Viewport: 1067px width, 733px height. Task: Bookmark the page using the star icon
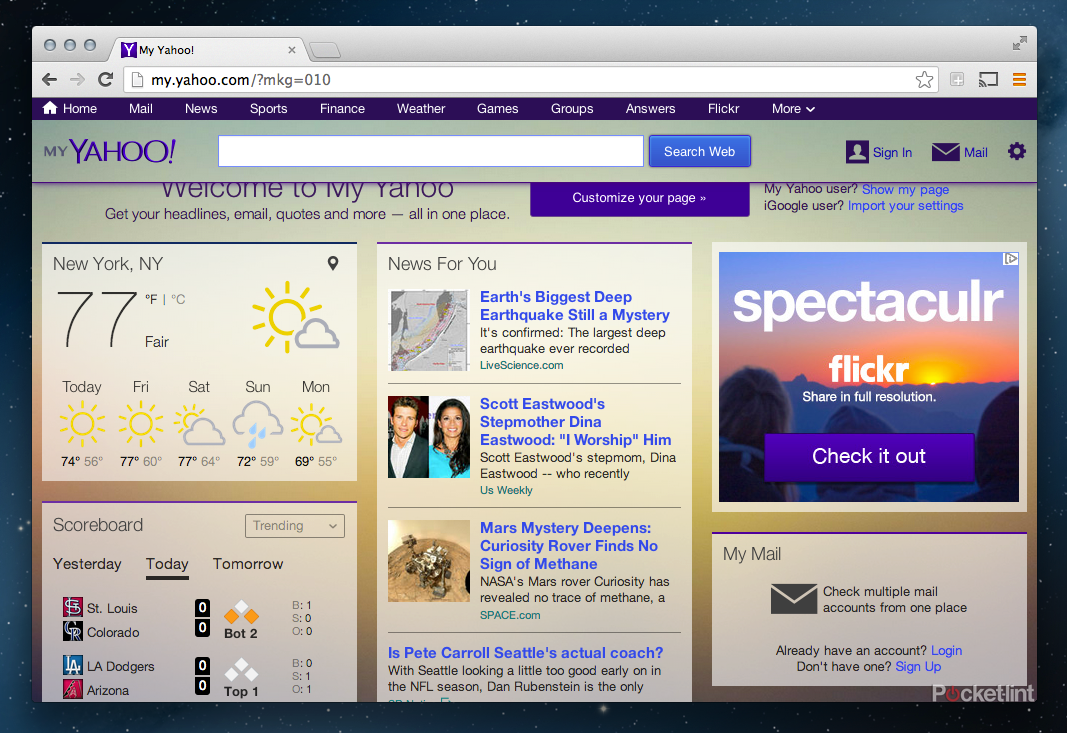924,78
